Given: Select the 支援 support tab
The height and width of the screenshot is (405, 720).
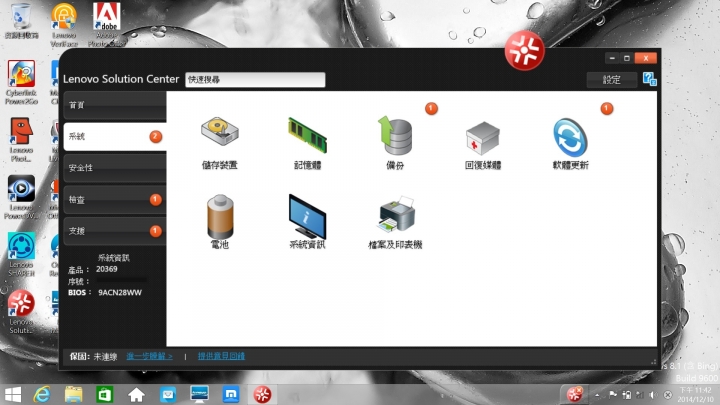Looking at the screenshot, I should pyautogui.click(x=115, y=231).
